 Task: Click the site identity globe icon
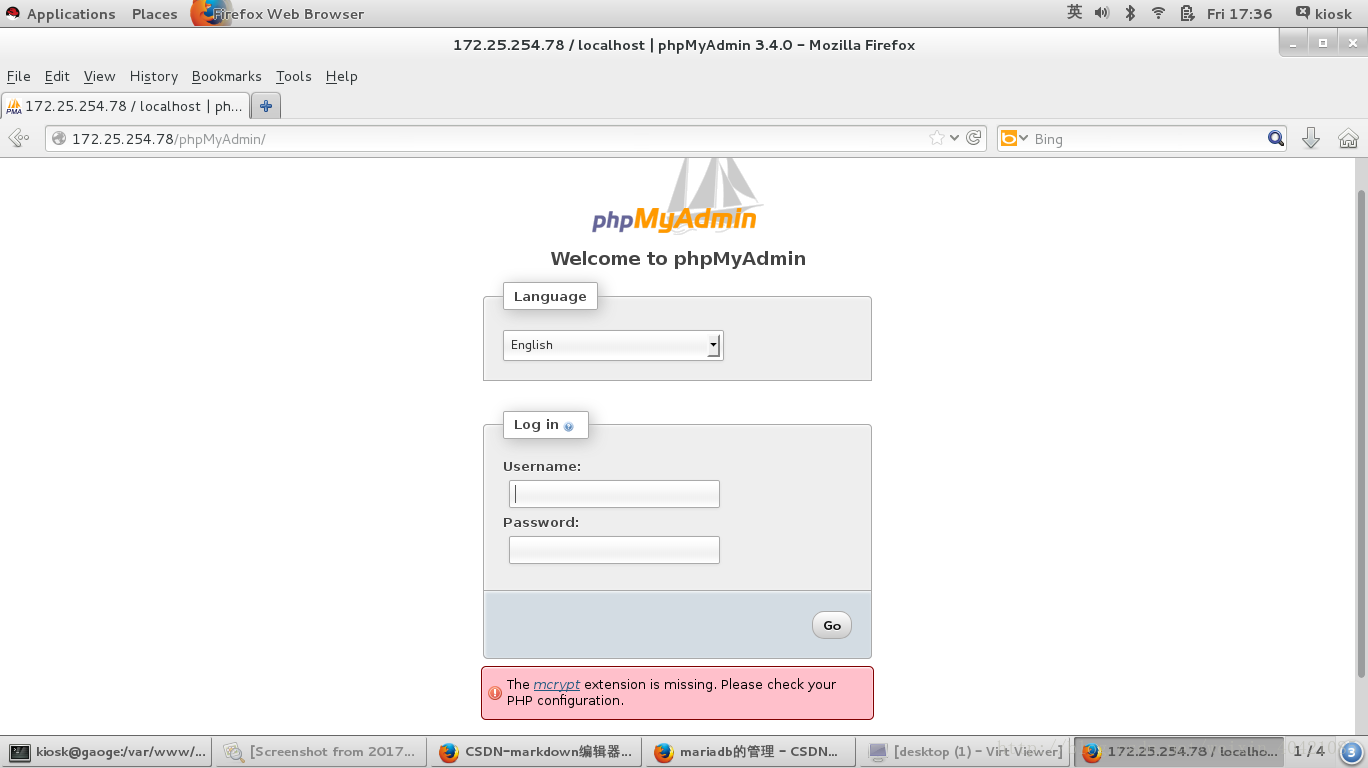[59, 139]
